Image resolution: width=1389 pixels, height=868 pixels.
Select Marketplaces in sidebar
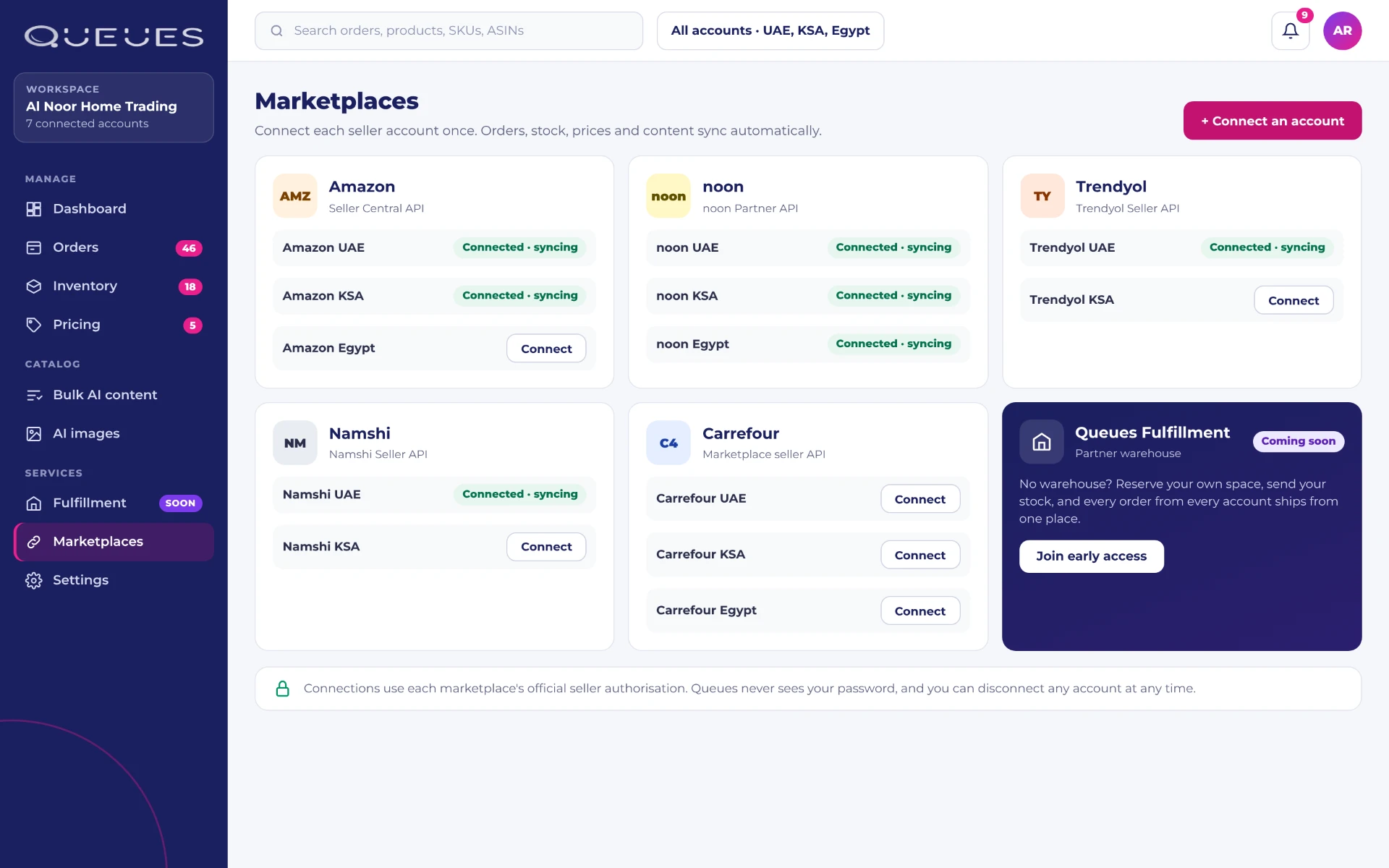[114, 542]
